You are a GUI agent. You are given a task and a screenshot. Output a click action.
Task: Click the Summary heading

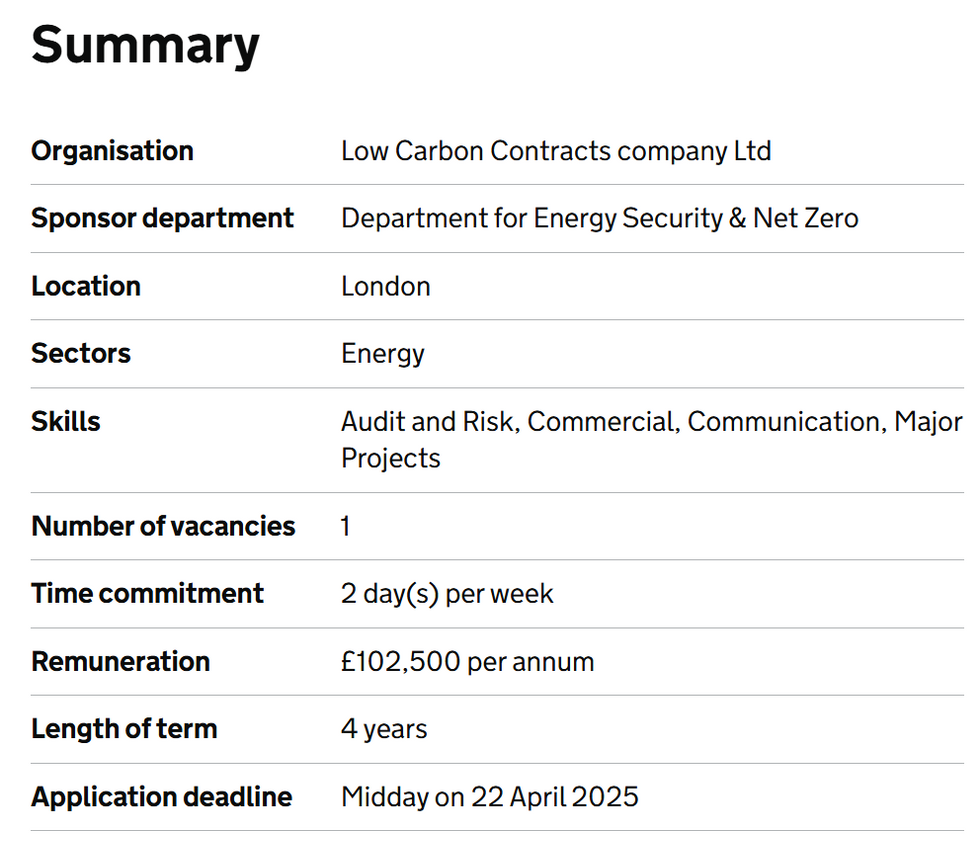pos(145,45)
